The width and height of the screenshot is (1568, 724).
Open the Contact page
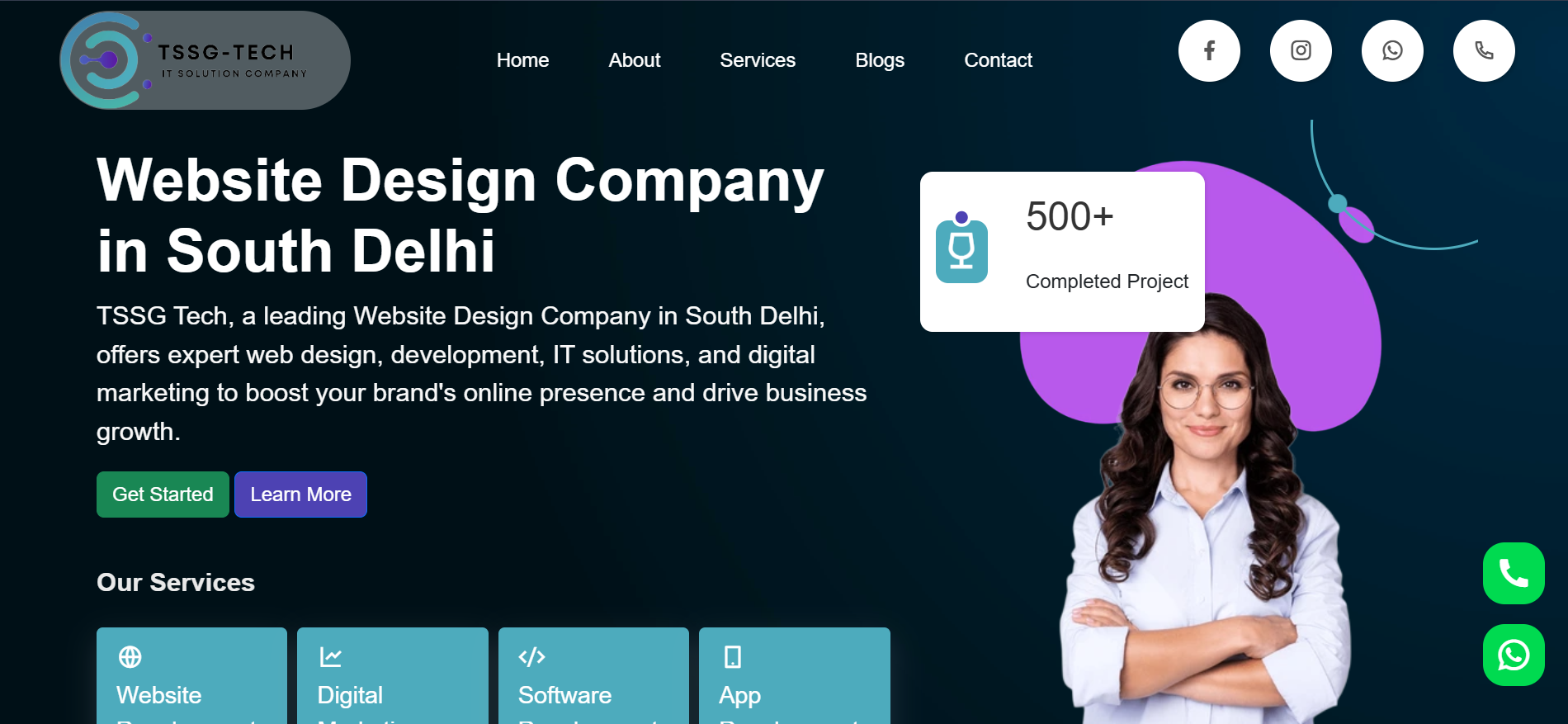point(998,60)
